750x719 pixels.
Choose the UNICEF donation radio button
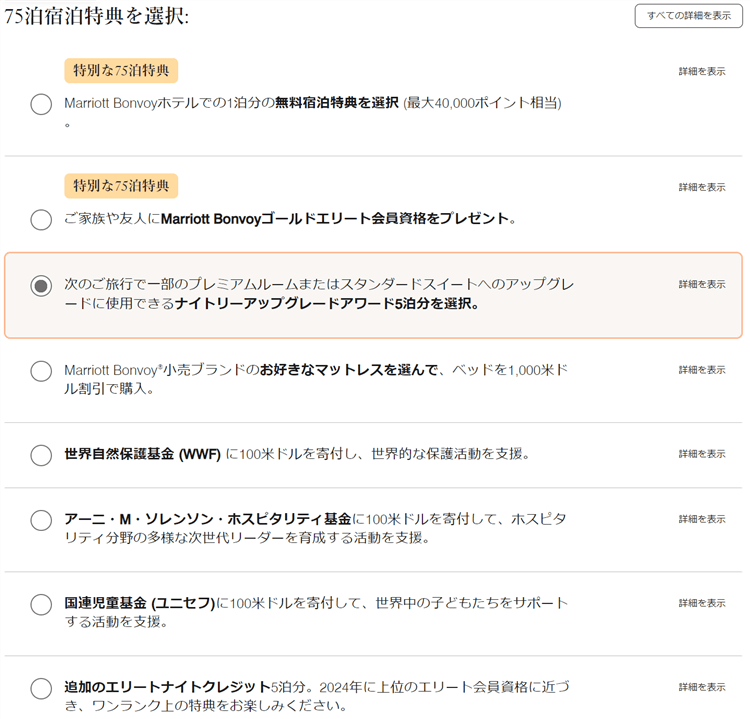pos(41,604)
